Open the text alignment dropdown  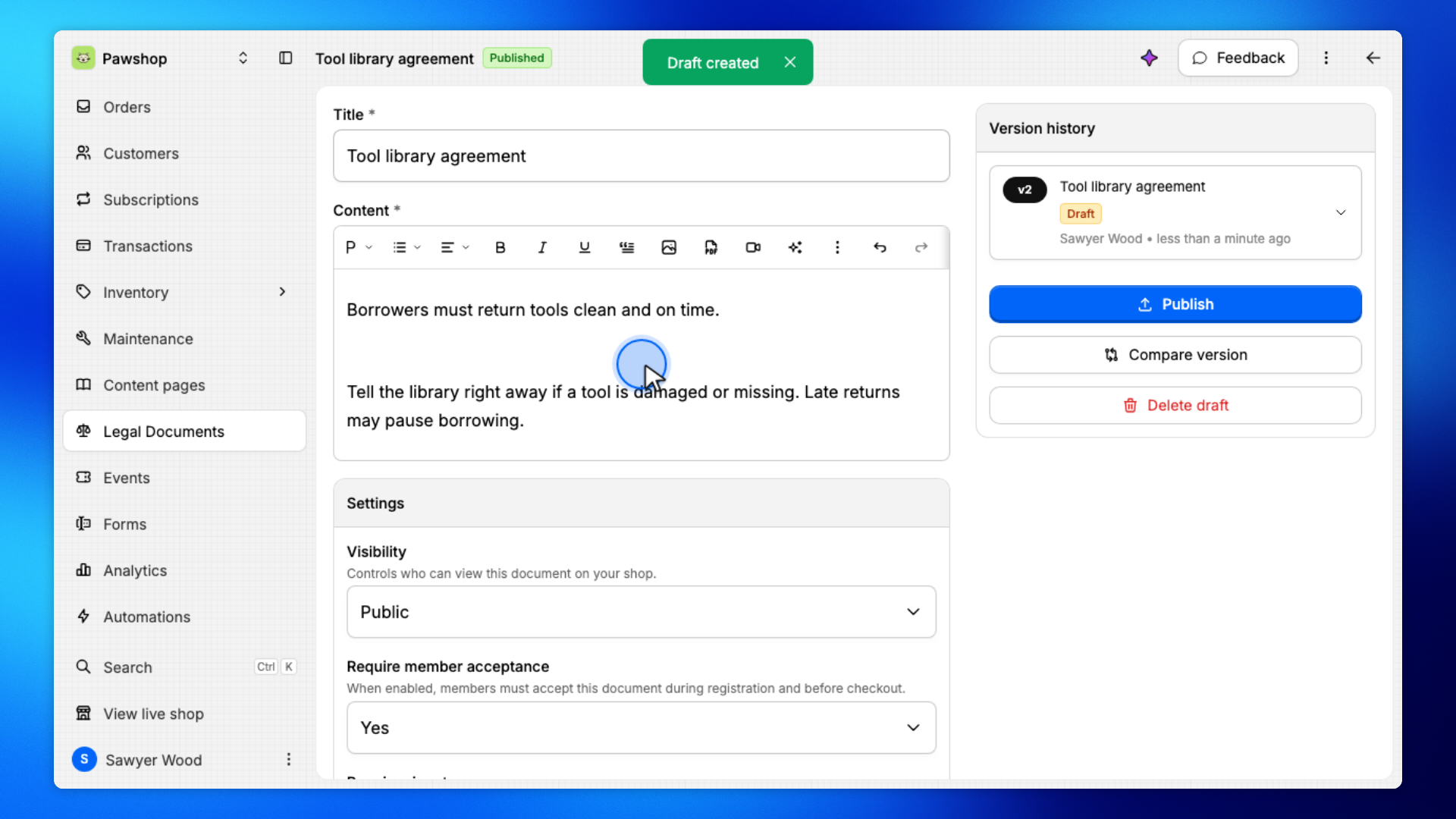(455, 247)
